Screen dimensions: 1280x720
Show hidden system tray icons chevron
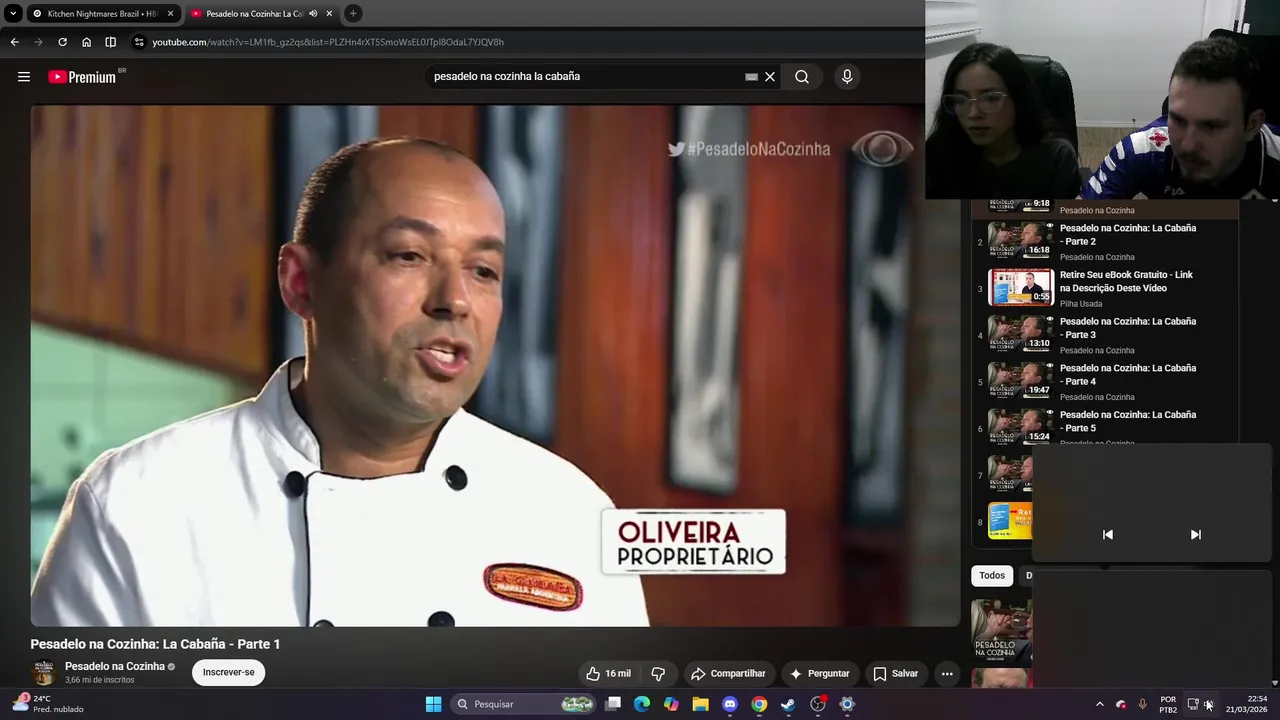[1099, 704]
